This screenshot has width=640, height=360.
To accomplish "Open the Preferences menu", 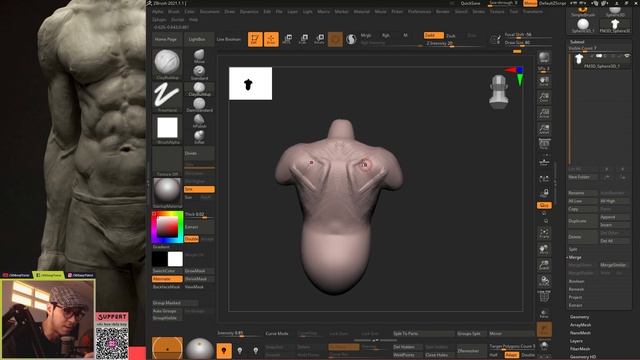I will 420,12.
